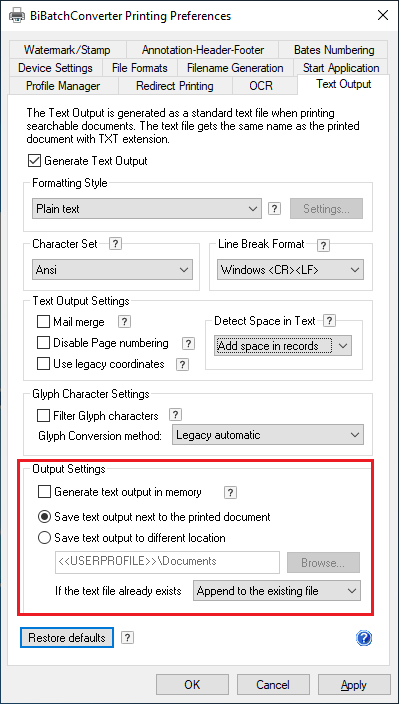The height and width of the screenshot is (704, 399).
Task: Uncheck Generate Text Output checkbox
Action: 35,160
